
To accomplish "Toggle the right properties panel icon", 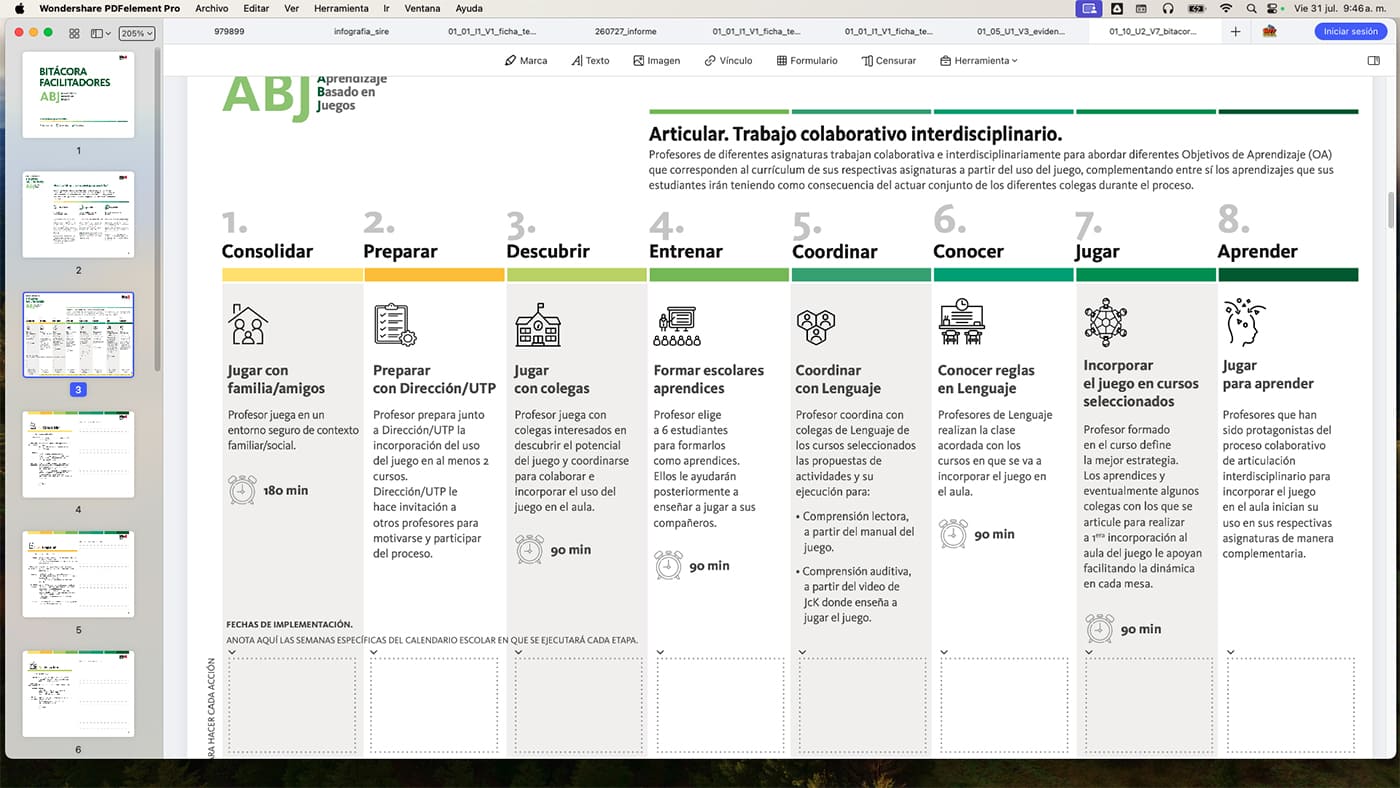I will coord(1374,60).
